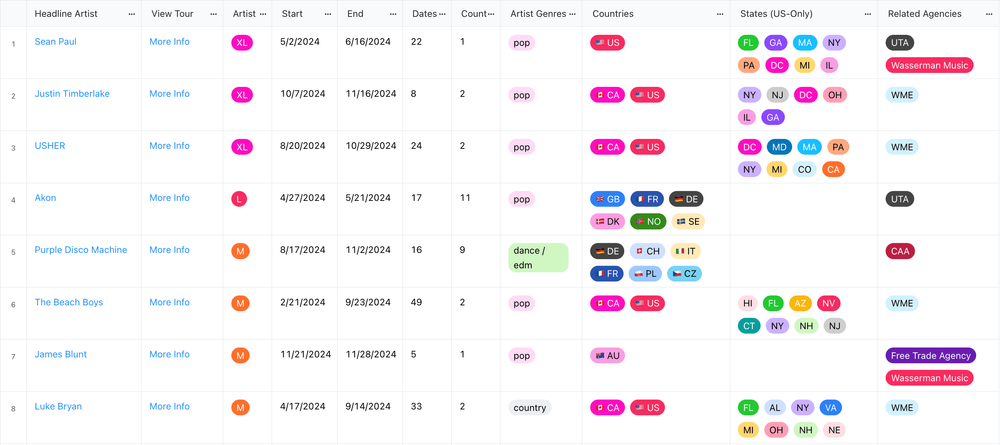Click CA country tag in Justin Timberlake row
Screen dimensions: 1000x445
607,95
